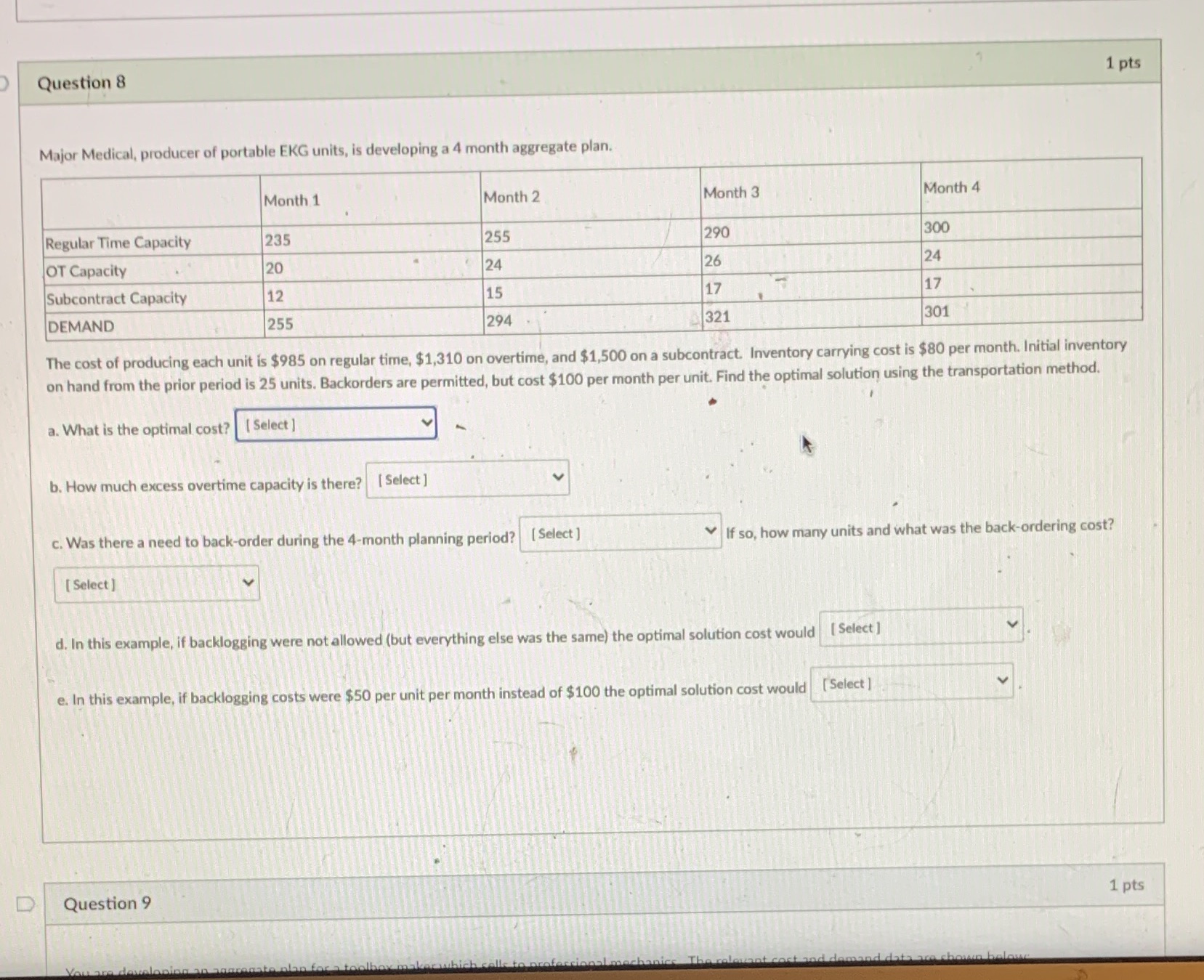The width and height of the screenshot is (1204, 980).
Task: Click the regular time value 300
Action: click(x=937, y=227)
